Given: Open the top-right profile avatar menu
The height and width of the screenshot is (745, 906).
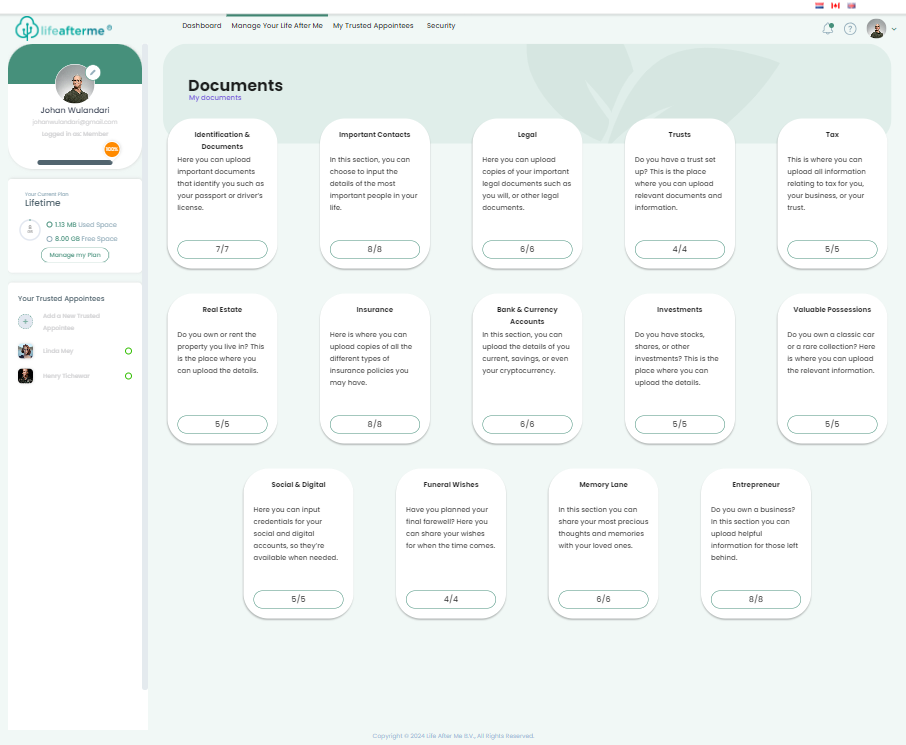Looking at the screenshot, I should point(876,28).
